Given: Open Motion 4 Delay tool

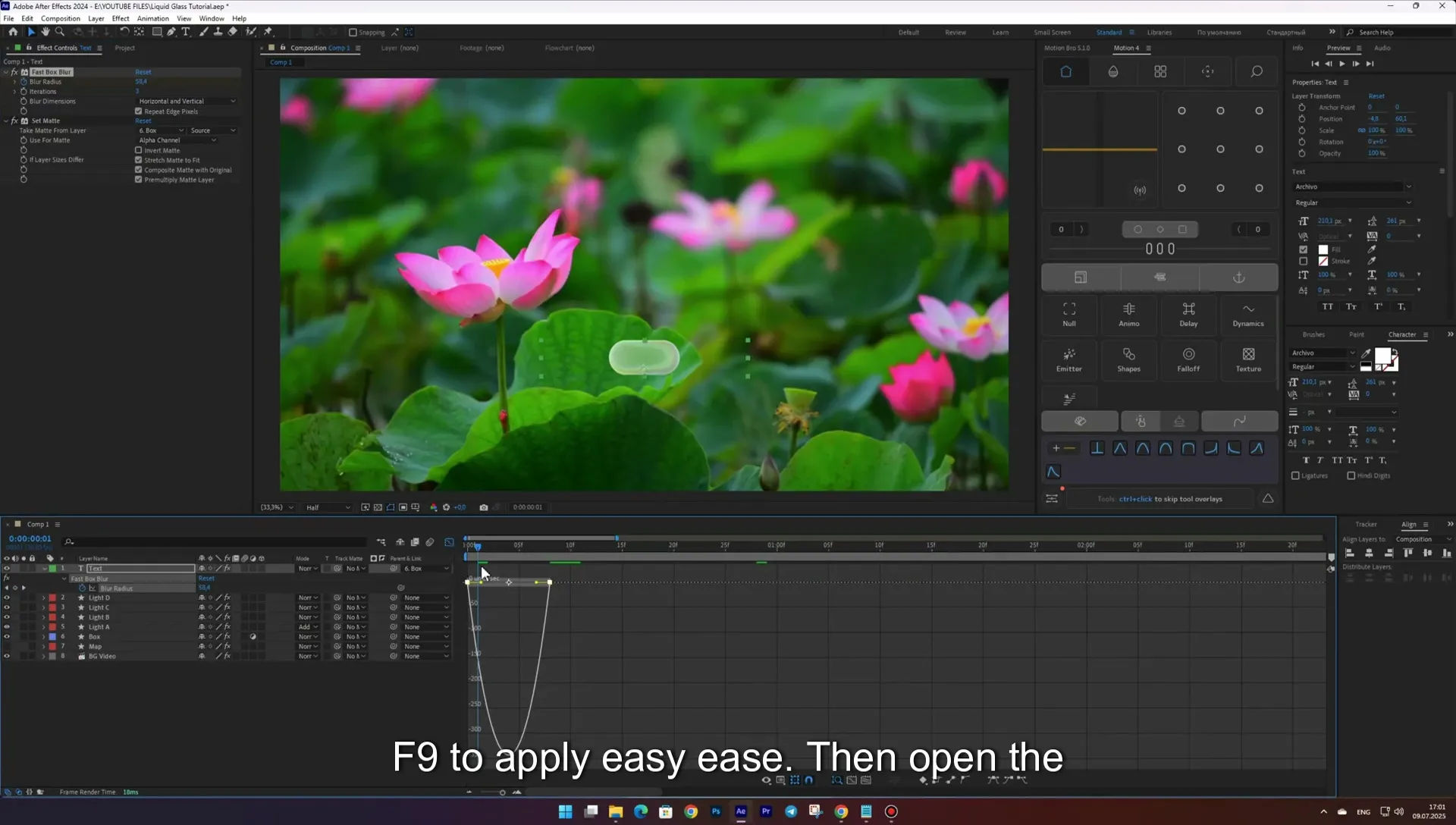Looking at the screenshot, I should pos(1188,315).
